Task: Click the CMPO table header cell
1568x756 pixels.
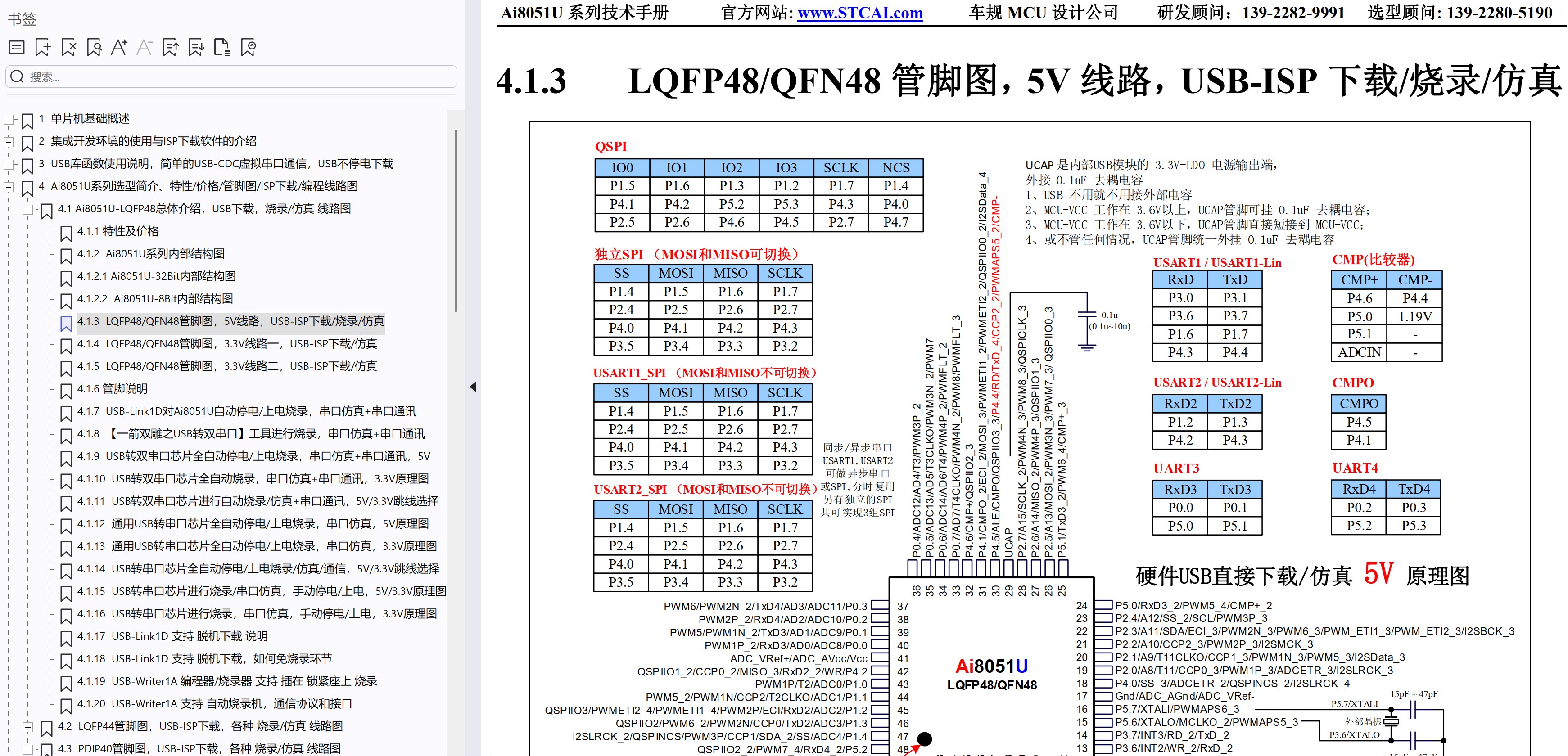Action: click(x=1359, y=404)
